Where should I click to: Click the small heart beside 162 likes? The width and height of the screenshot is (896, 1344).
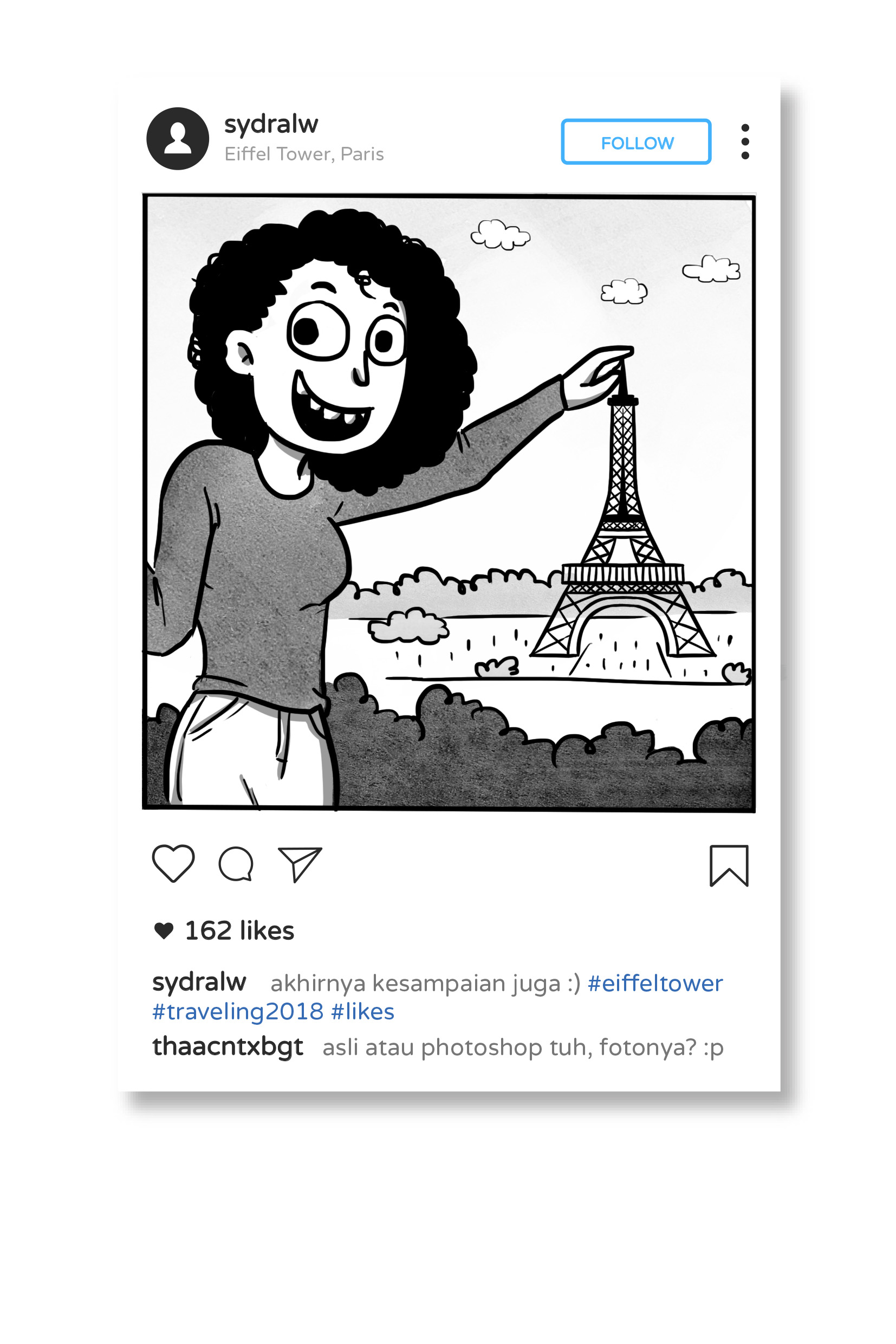[x=164, y=931]
